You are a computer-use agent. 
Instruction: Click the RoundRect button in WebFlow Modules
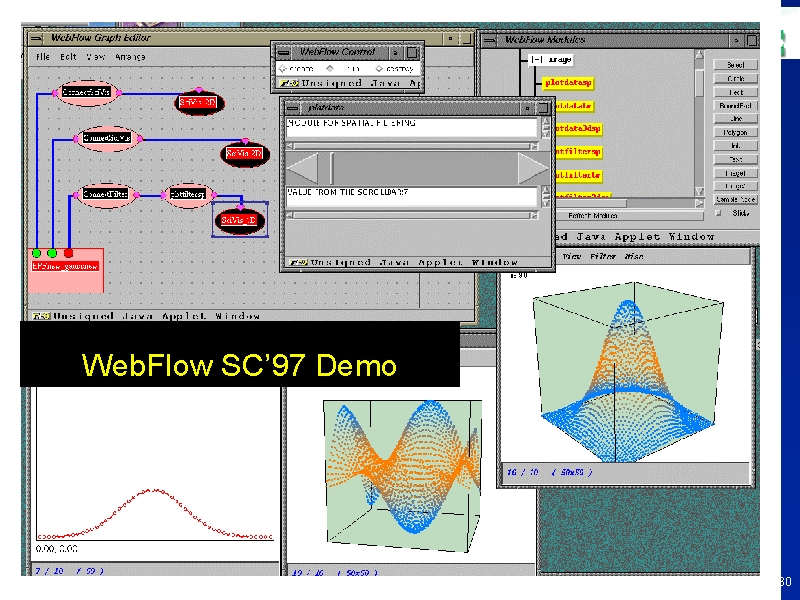(735, 106)
